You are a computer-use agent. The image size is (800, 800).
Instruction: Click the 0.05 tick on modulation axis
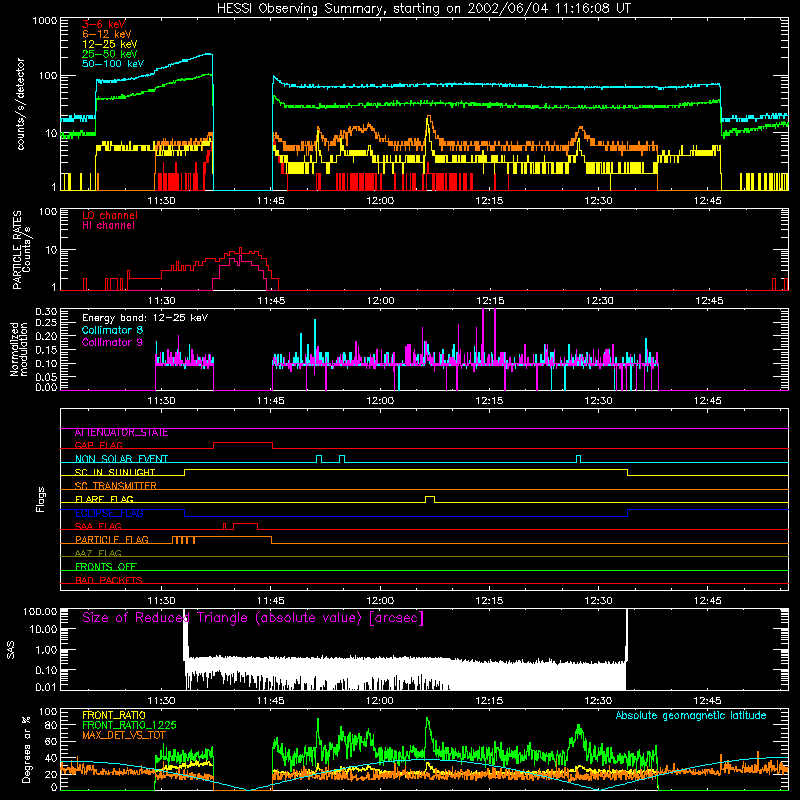(46, 377)
